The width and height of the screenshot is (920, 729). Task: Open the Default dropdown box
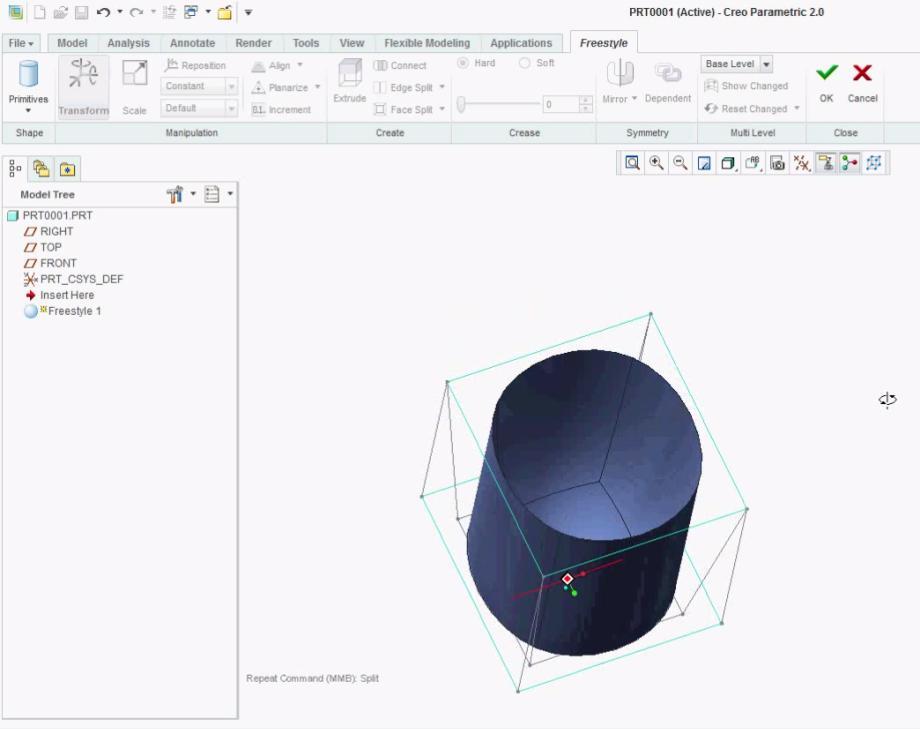pyautogui.click(x=199, y=108)
